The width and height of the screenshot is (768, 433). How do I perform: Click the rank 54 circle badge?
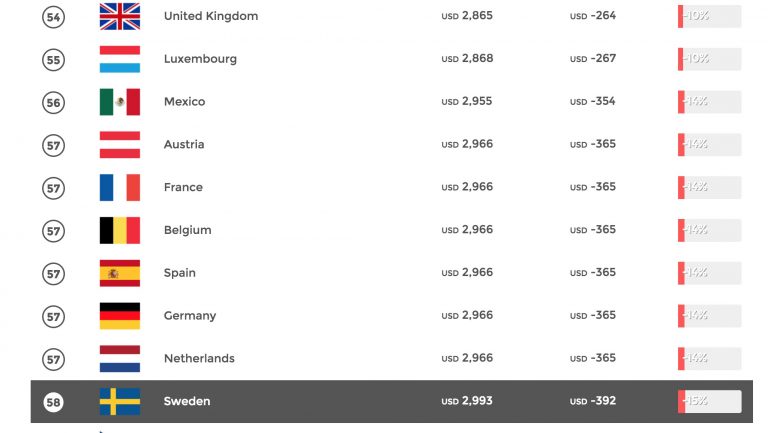coord(54,17)
